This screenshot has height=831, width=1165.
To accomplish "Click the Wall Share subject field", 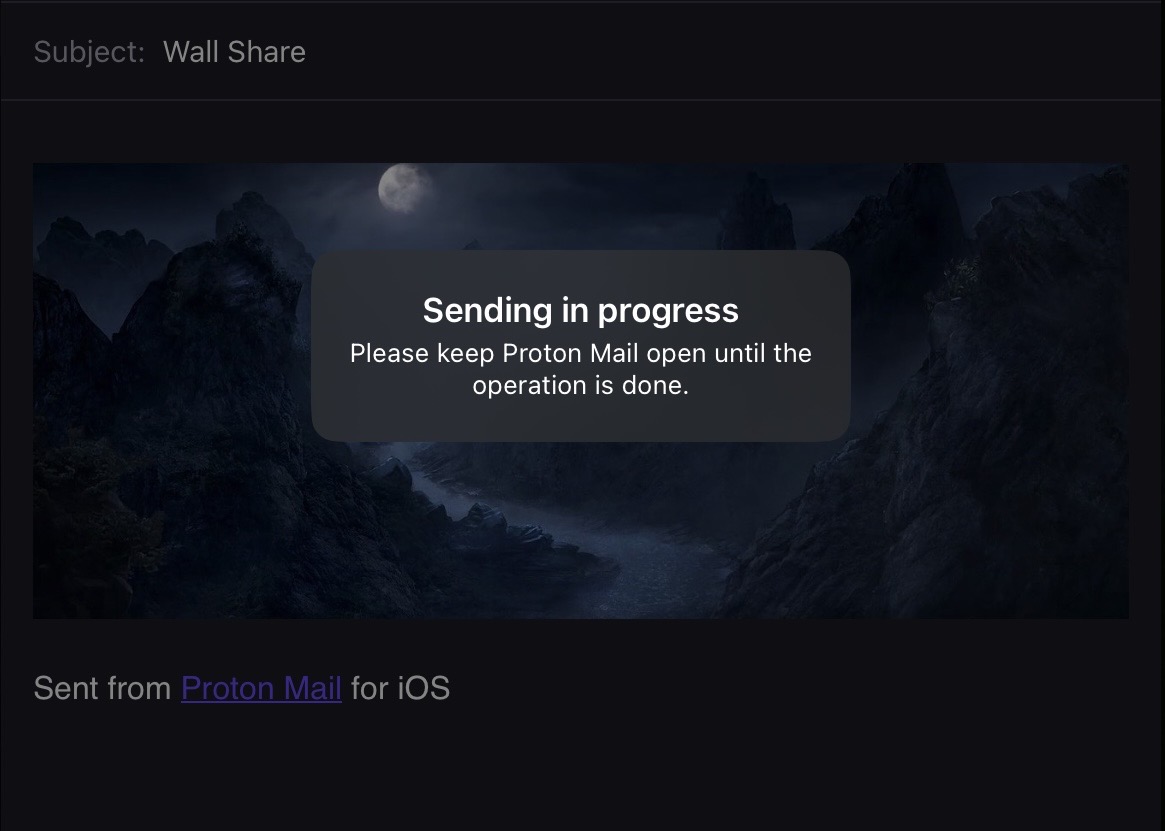I will (x=582, y=51).
